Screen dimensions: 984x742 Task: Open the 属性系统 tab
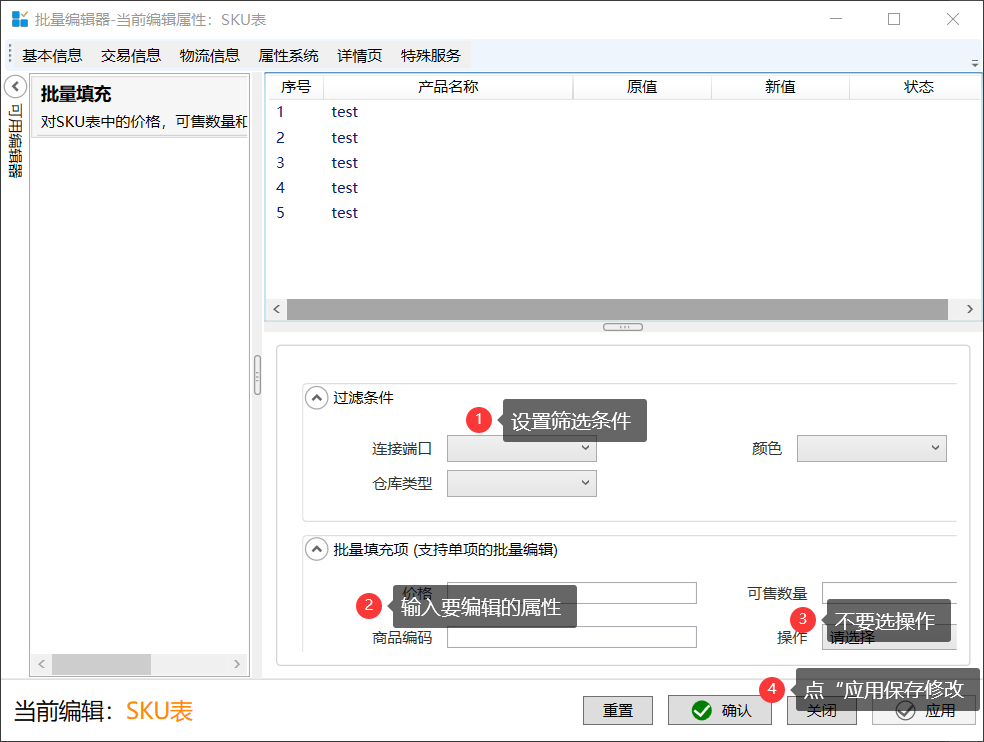[x=288, y=56]
